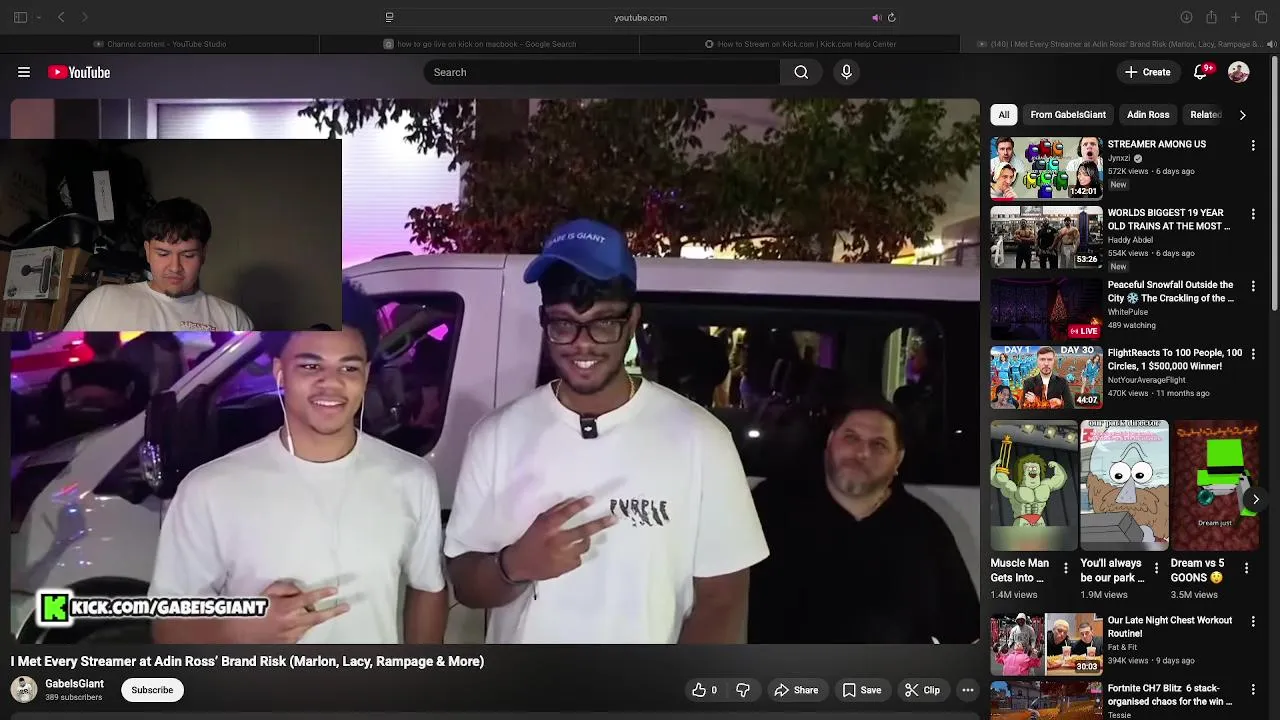Viewport: 1280px width, 720px height.
Task: Go back in Safari
Action: (61, 17)
